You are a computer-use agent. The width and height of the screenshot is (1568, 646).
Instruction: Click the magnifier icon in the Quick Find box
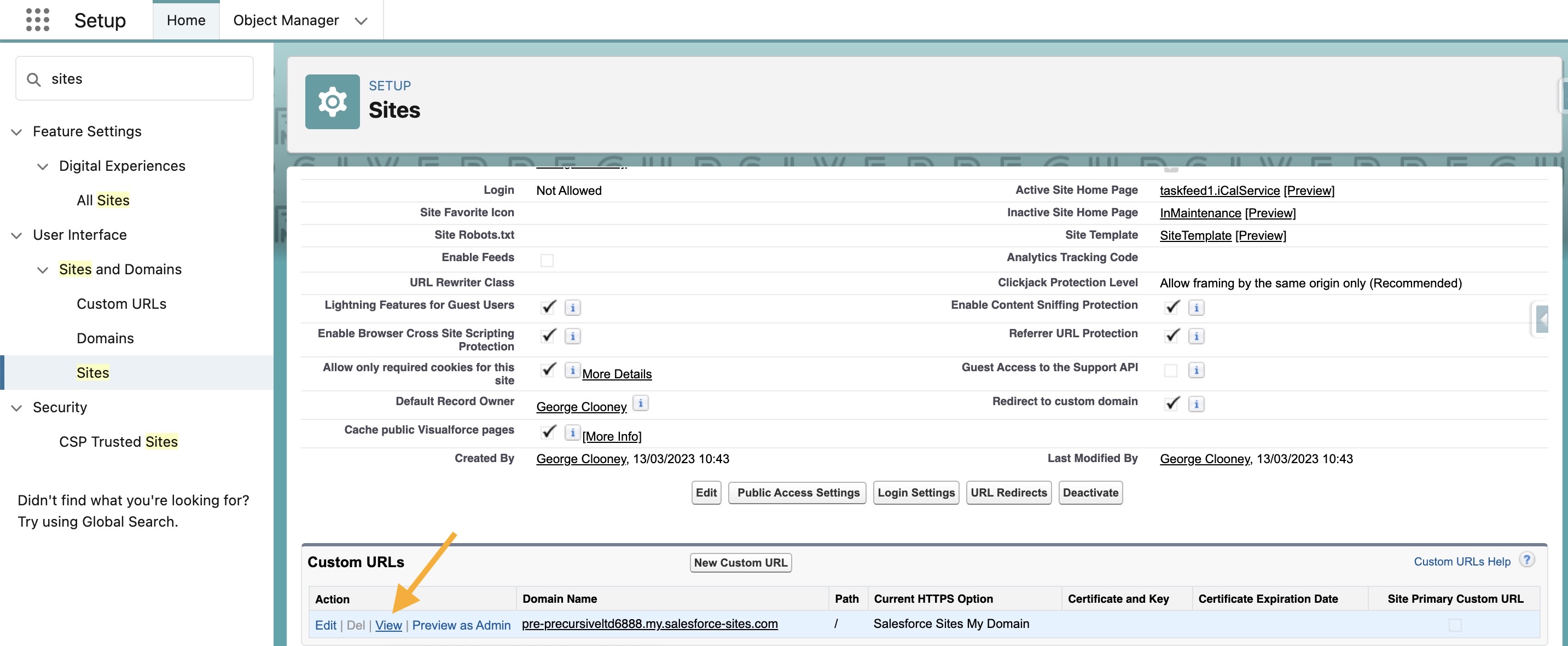(x=34, y=78)
